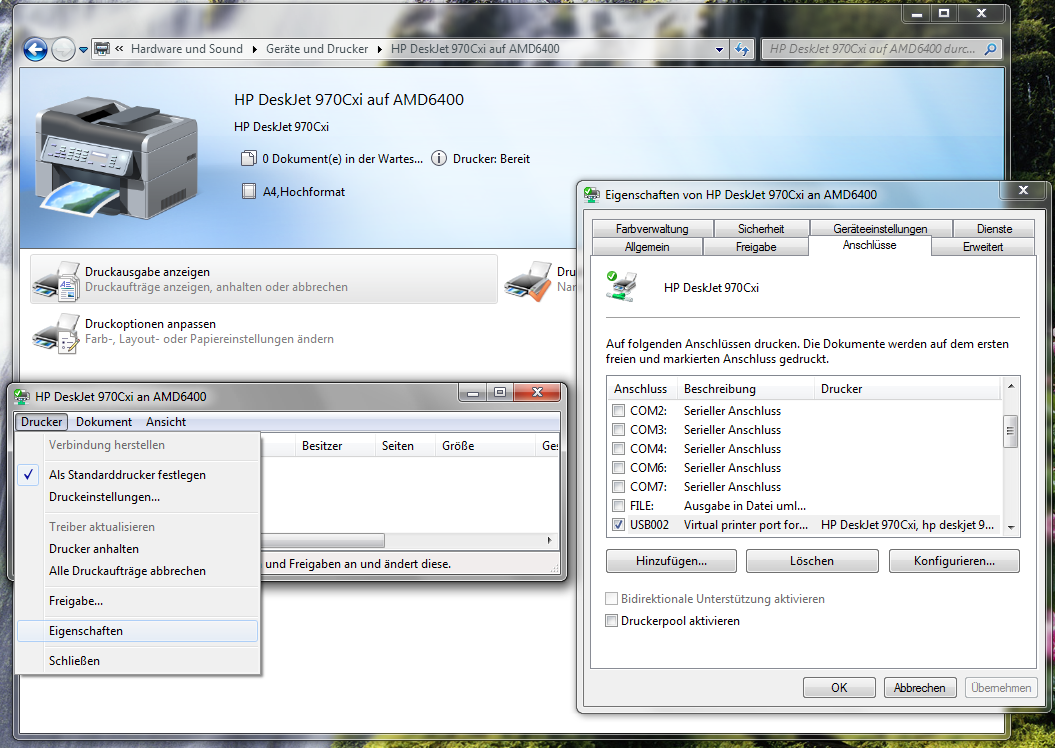Uncheck the USB002 port checkbox
The height and width of the screenshot is (748, 1055).
point(618,525)
